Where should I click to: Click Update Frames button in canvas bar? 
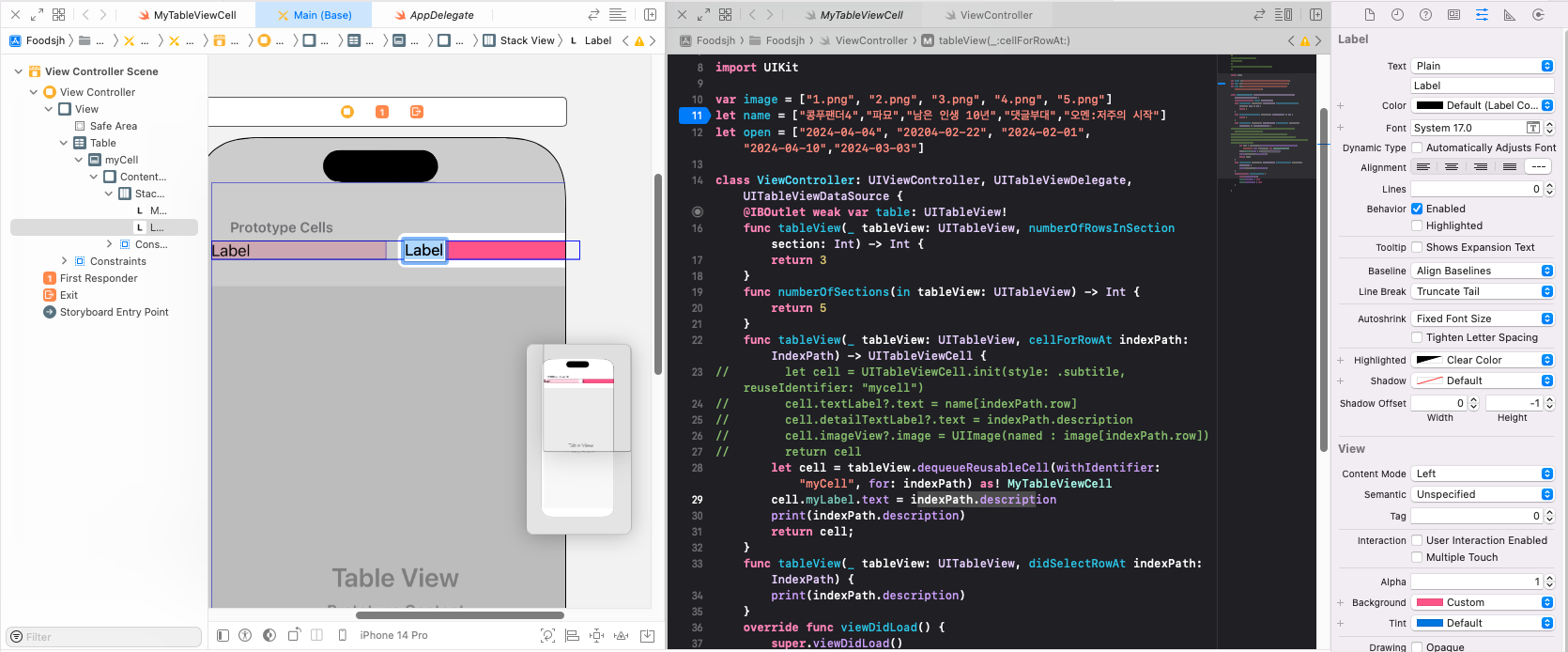tap(548, 635)
